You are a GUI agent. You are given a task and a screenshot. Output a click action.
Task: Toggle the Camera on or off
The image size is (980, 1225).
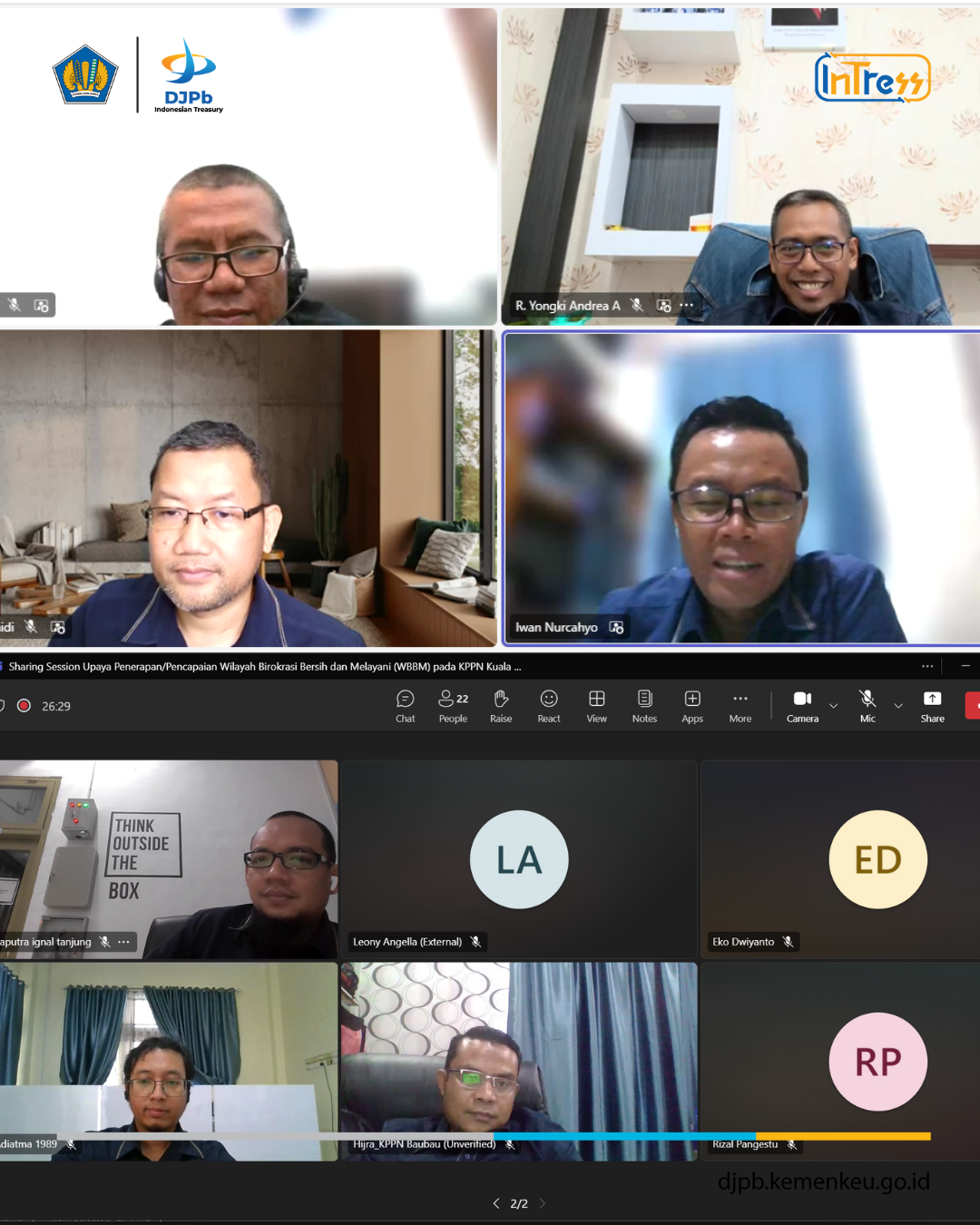click(x=802, y=706)
